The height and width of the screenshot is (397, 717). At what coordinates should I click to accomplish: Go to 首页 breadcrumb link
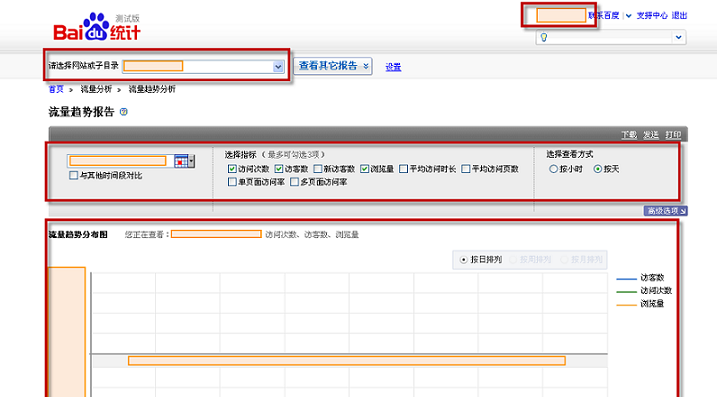pyautogui.click(x=56, y=89)
